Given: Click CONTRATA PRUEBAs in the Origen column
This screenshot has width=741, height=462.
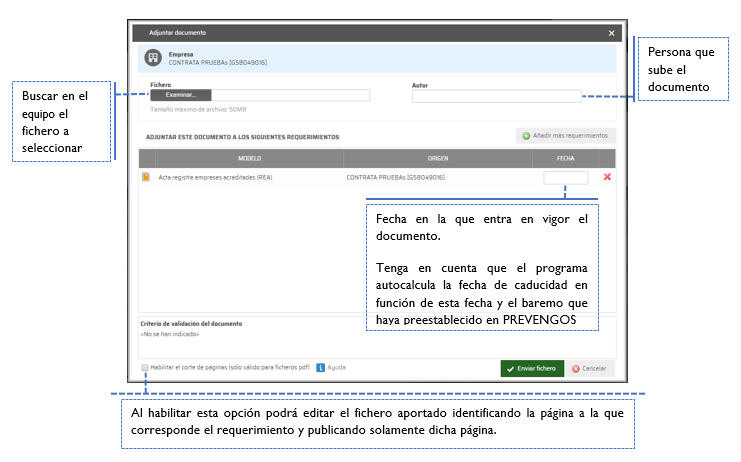Looking at the screenshot, I should coord(395,177).
